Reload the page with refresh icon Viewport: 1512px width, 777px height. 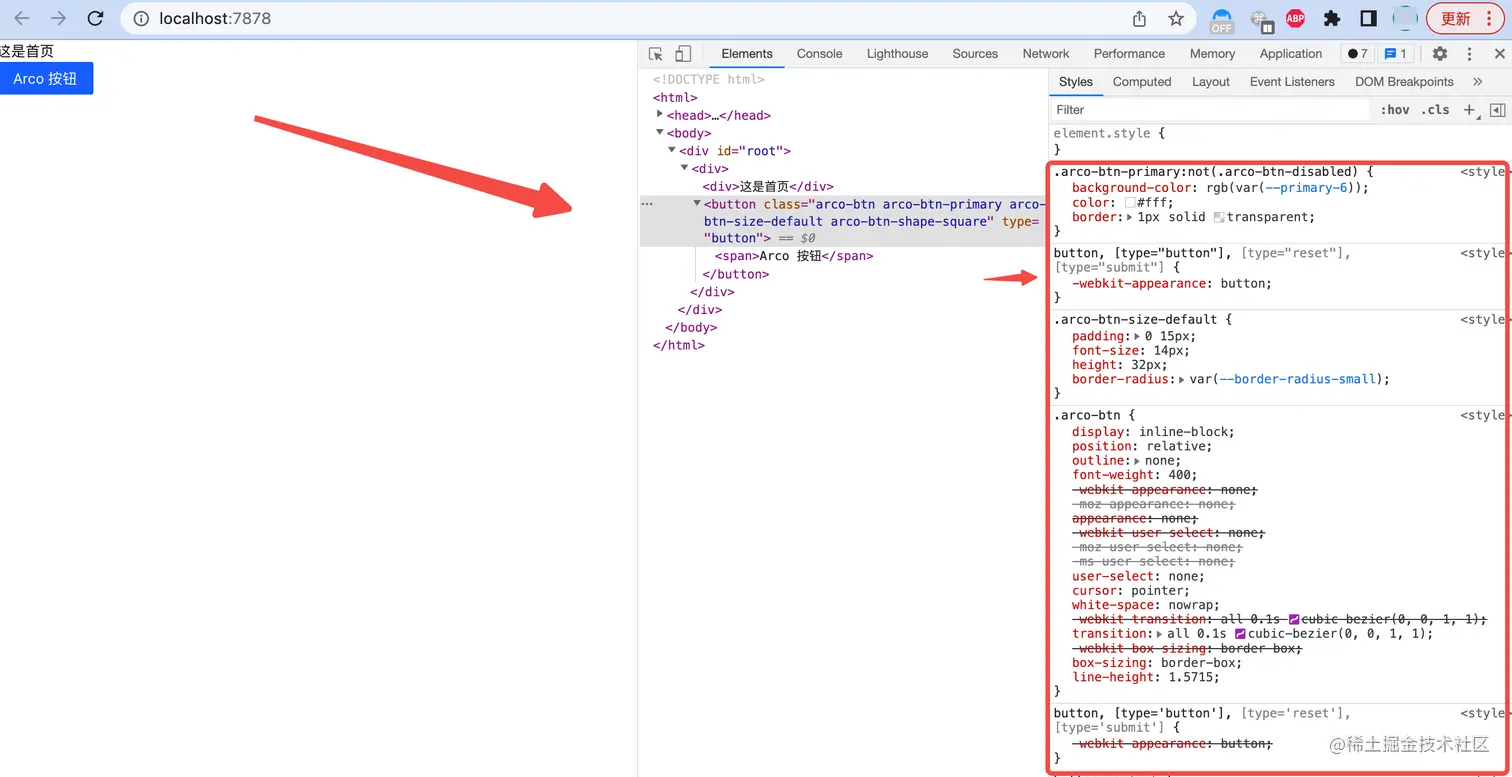(x=95, y=18)
